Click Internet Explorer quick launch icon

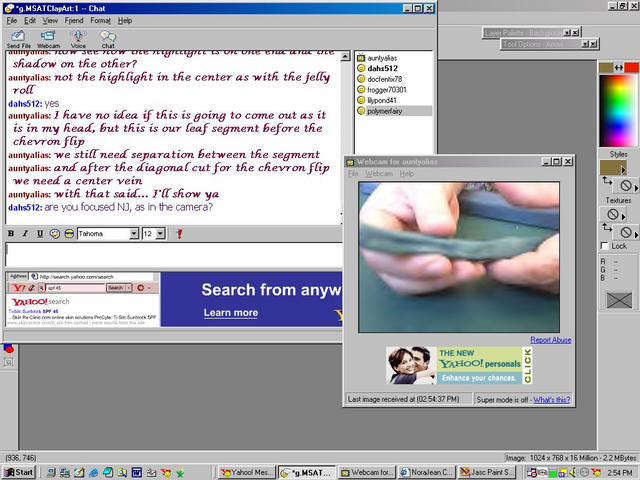[93, 473]
